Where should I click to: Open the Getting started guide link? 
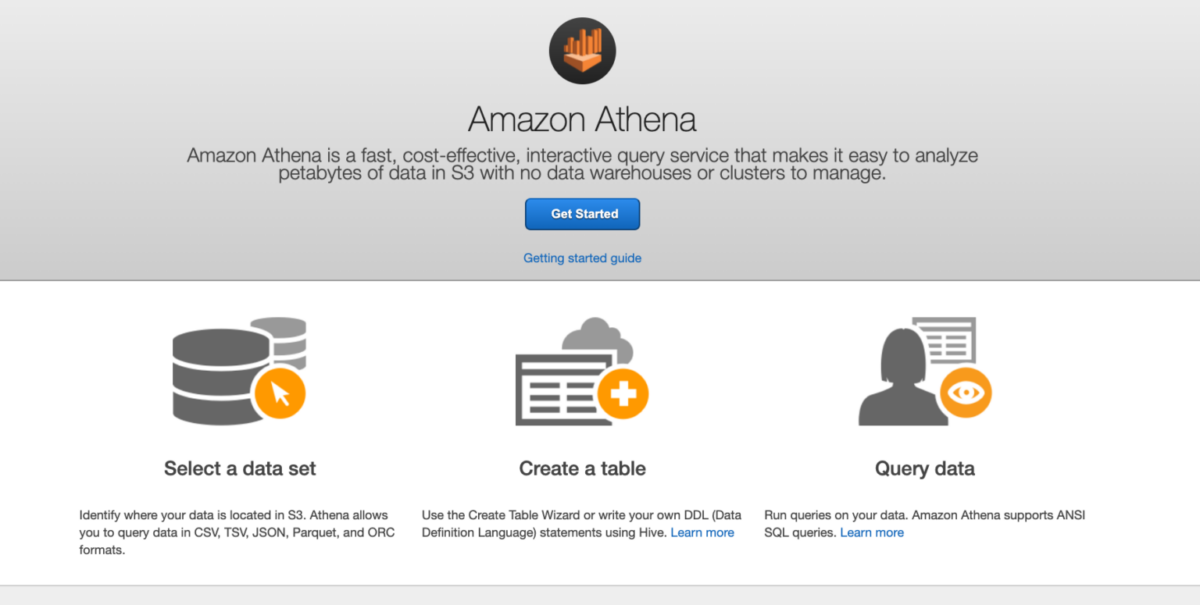click(x=582, y=258)
